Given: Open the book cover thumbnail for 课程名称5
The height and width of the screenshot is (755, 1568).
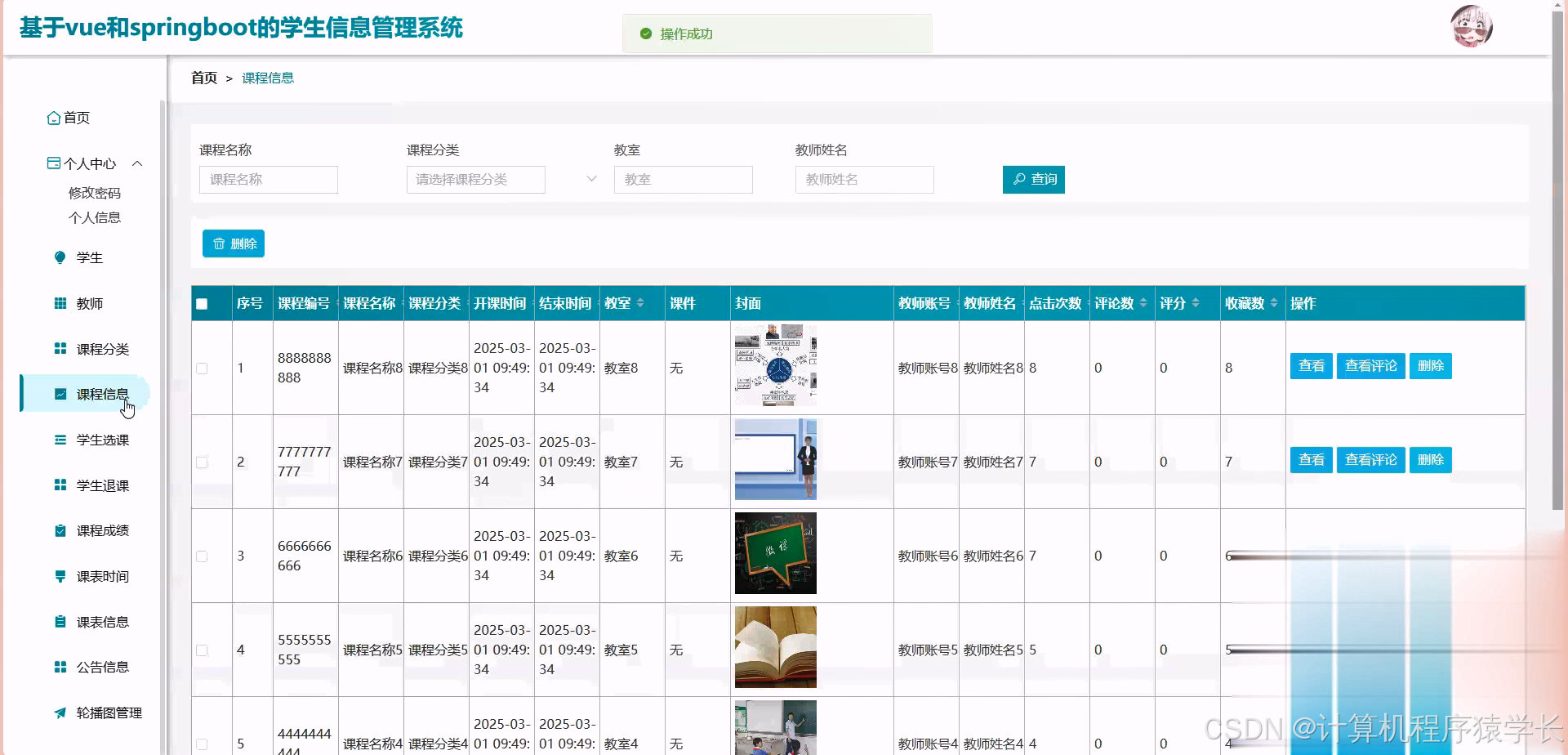Looking at the screenshot, I should [x=775, y=646].
